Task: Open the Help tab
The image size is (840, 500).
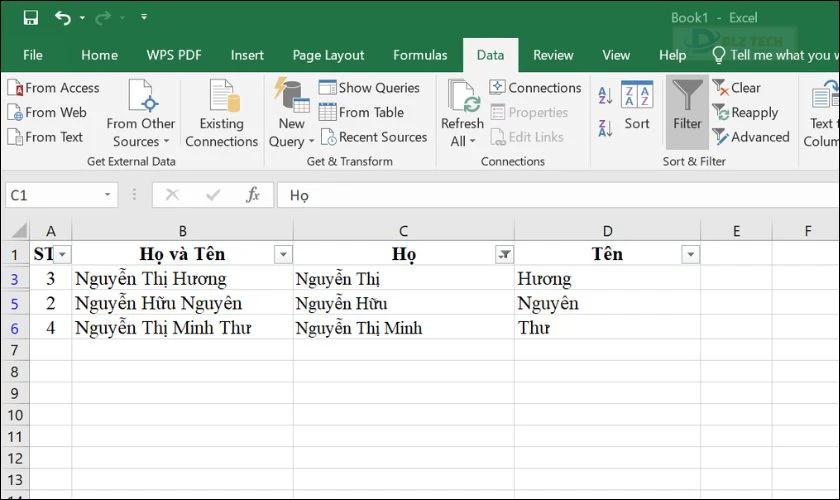Action: point(672,55)
